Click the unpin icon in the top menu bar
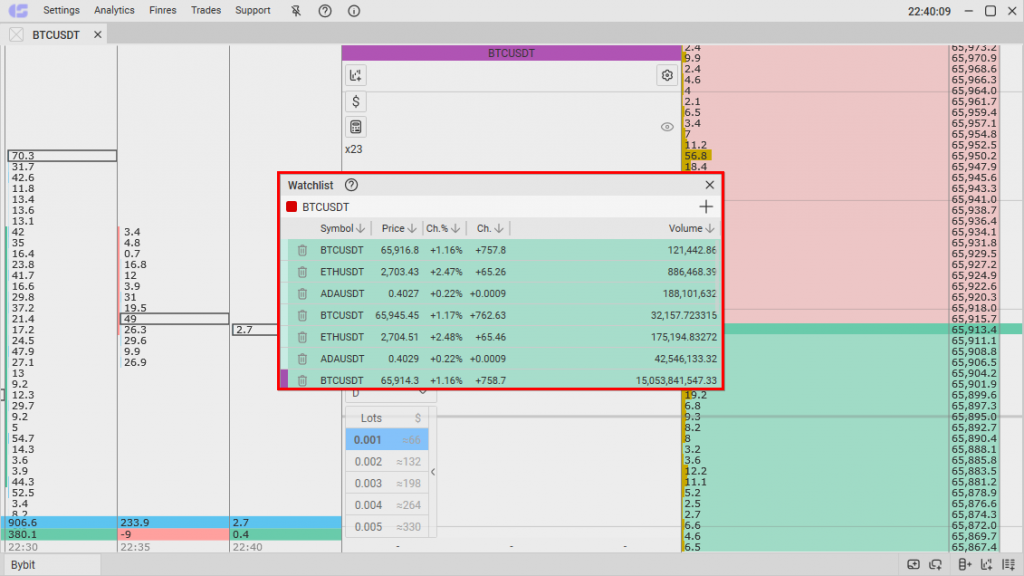 (296, 11)
